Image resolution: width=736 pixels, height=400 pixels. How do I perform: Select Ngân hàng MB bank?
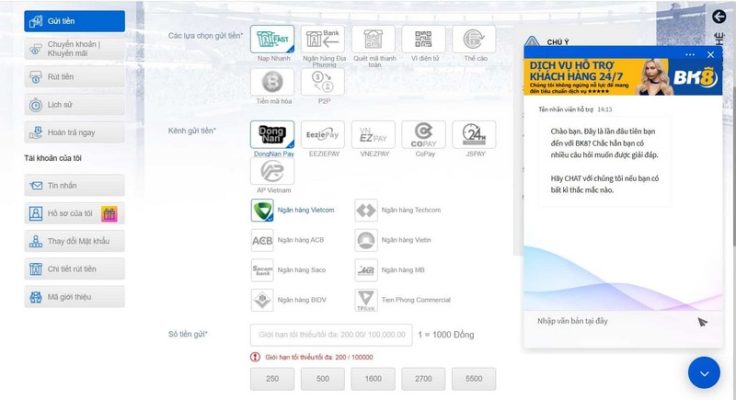point(390,270)
